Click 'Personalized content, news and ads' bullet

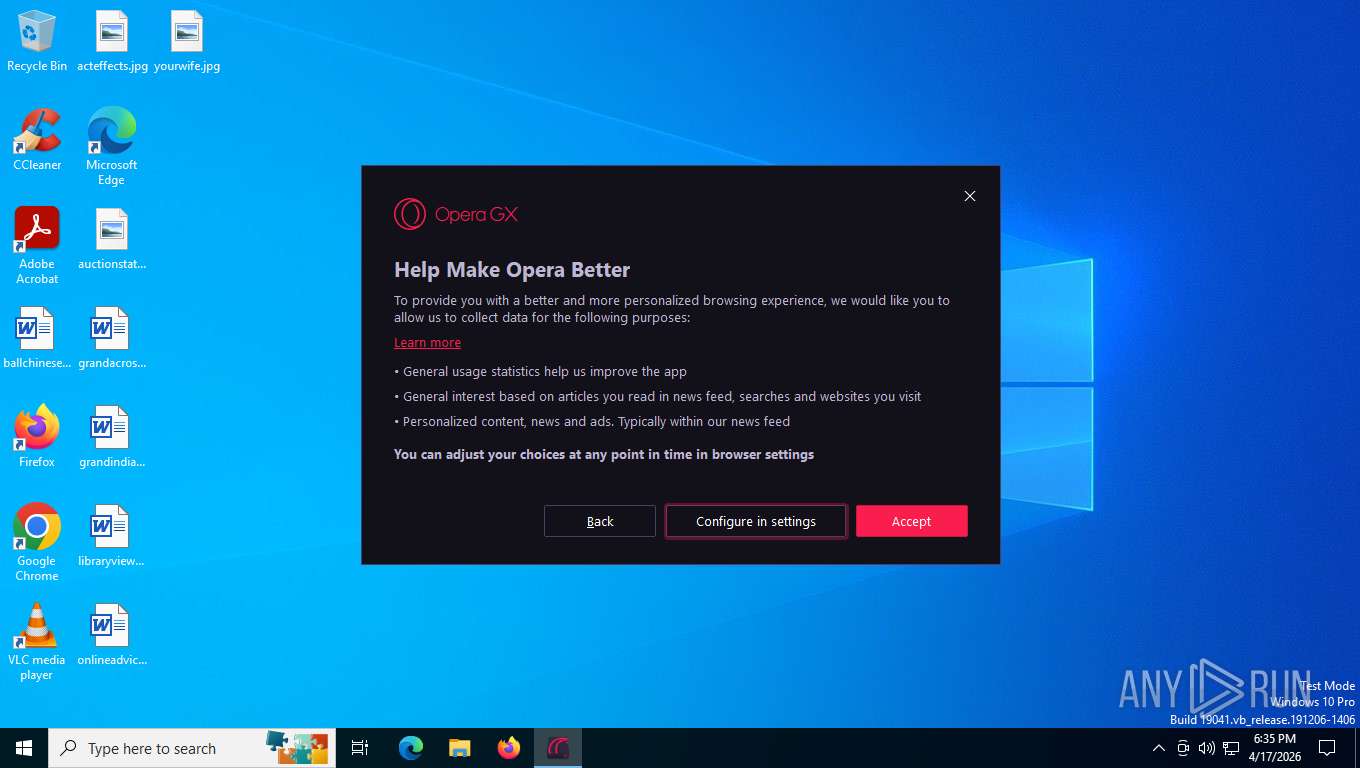592,422
